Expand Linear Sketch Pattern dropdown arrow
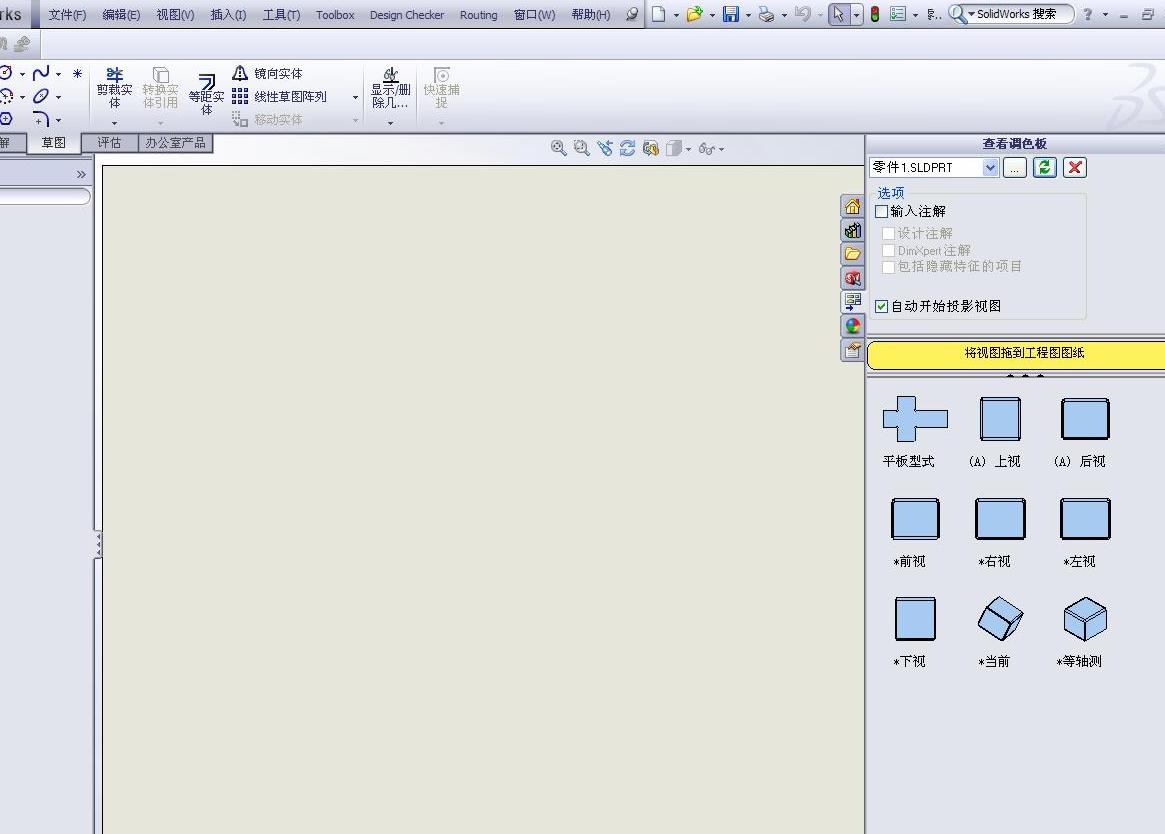The width and height of the screenshot is (1165, 834). pos(355,97)
